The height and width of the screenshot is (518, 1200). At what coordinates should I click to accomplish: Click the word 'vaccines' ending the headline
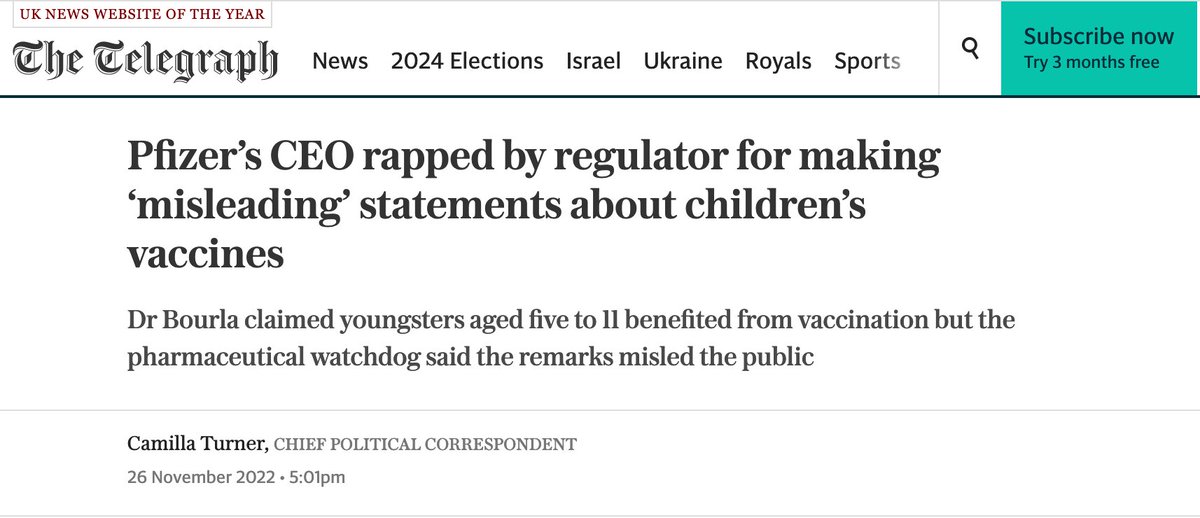205,254
